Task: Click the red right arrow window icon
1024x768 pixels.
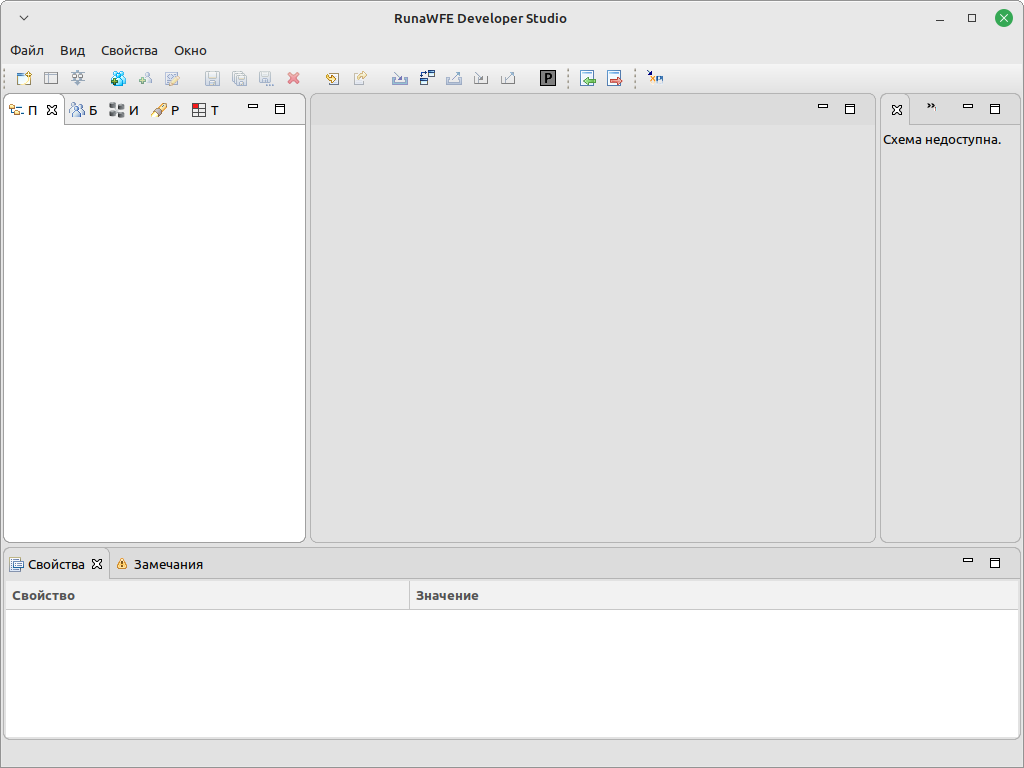Action: [615, 78]
